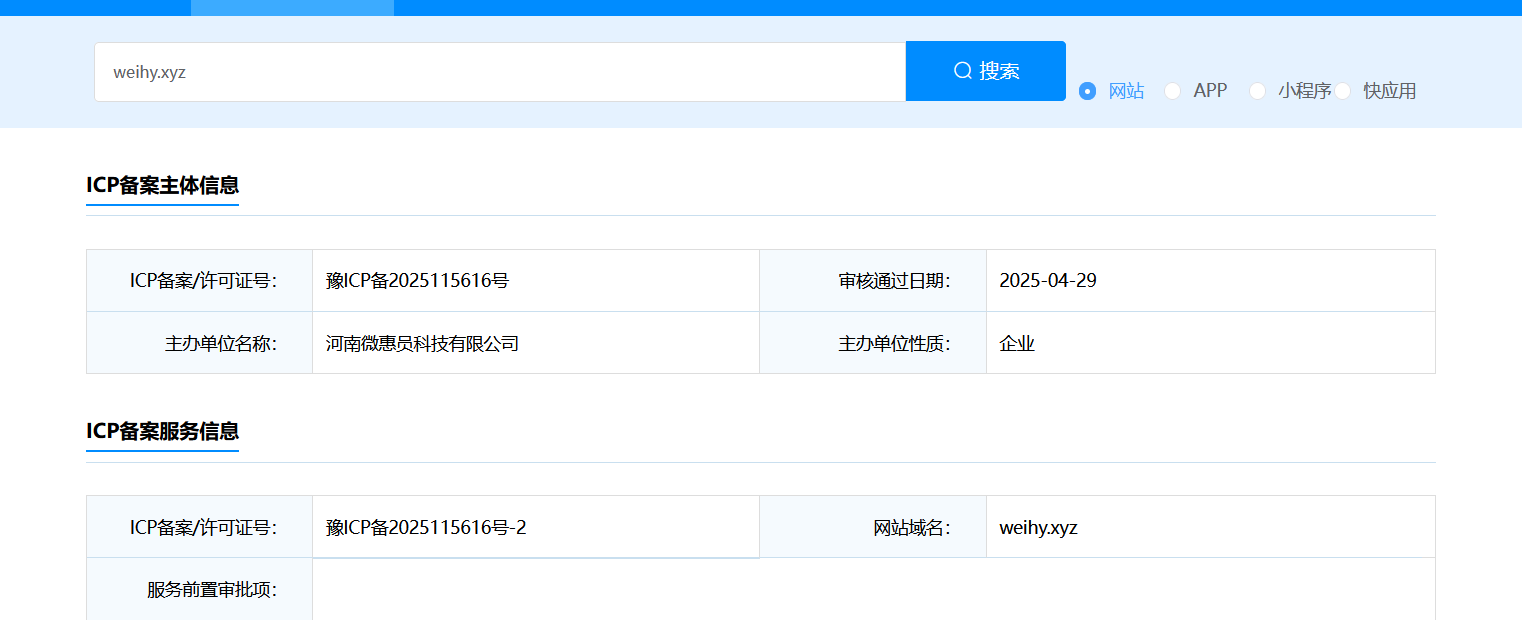
Task: Click the 河南微惠员科技有限公司 company name
Action: click(422, 344)
